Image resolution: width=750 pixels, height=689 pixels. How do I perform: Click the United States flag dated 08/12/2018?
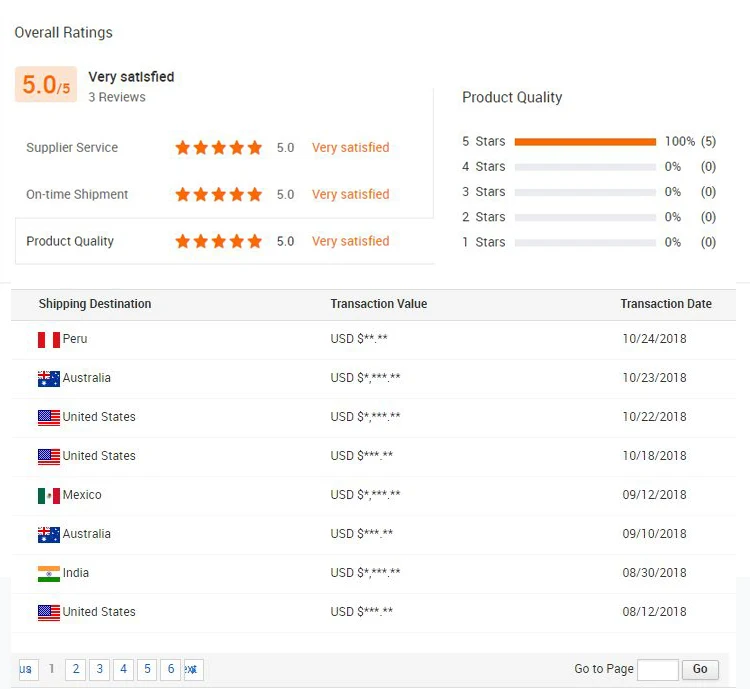click(x=49, y=613)
